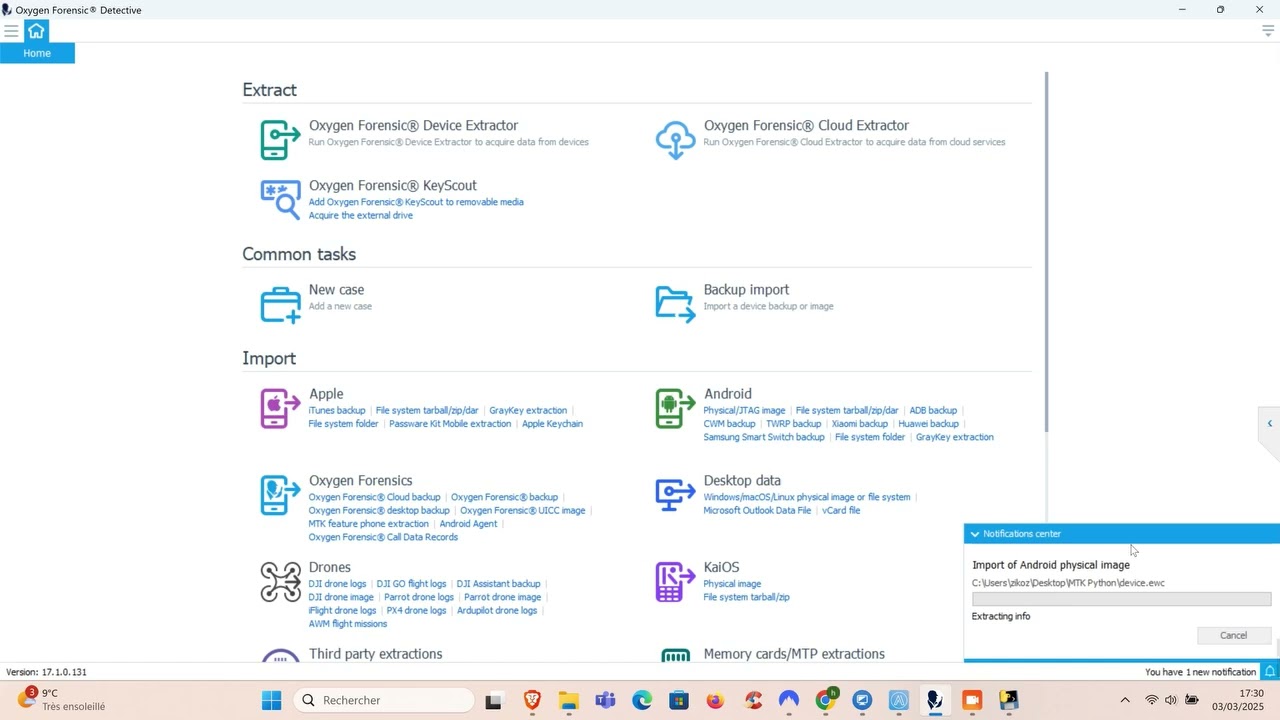
Task: Click the notification bell icon
Action: (1270, 672)
